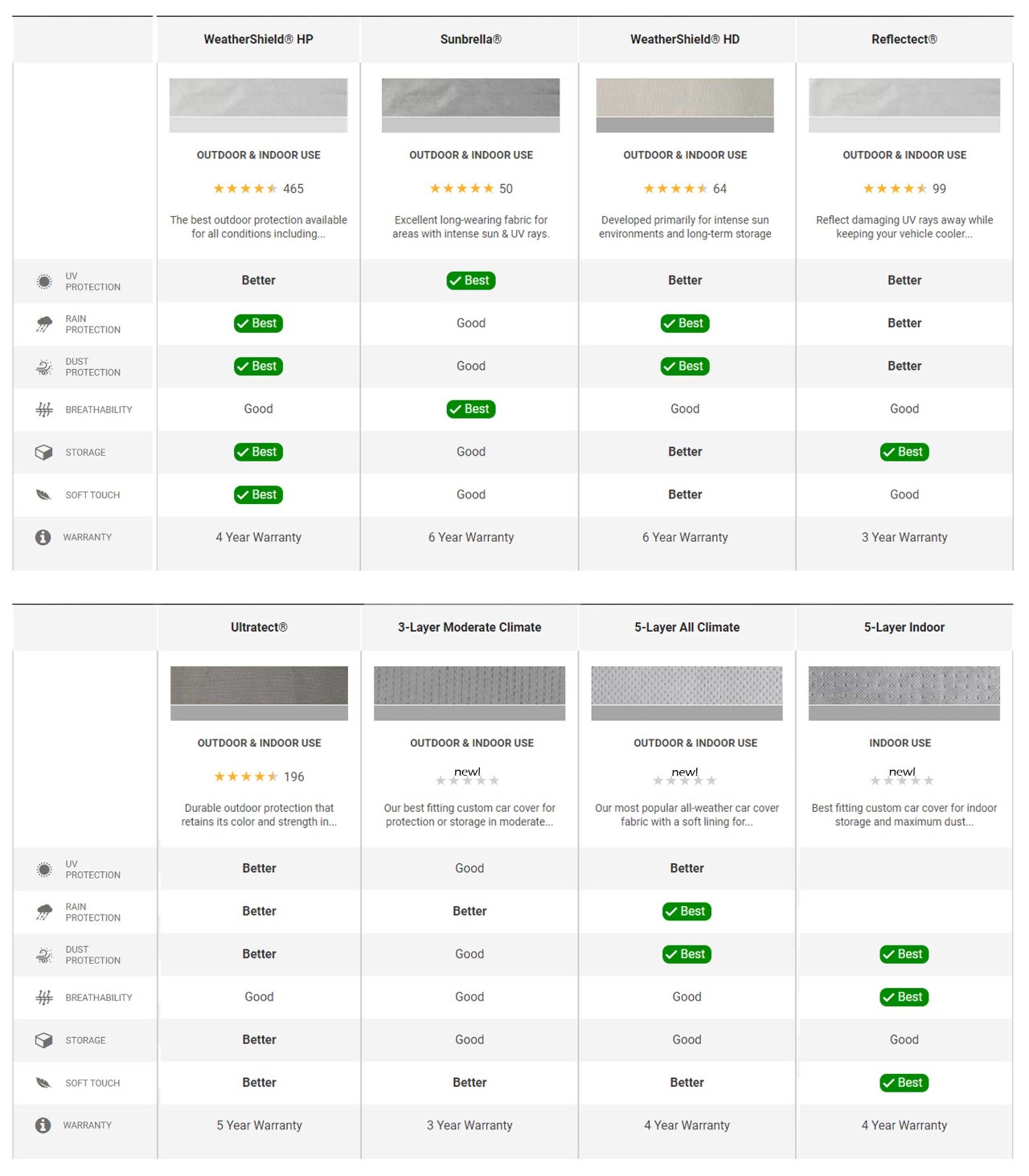Open the 5-Layer All Climate heading
The image size is (1029, 1176).
(x=687, y=627)
